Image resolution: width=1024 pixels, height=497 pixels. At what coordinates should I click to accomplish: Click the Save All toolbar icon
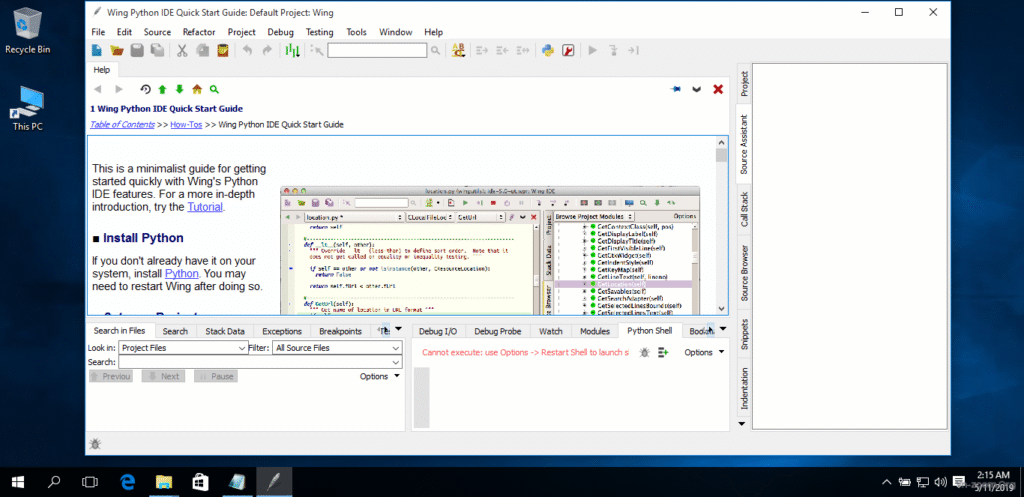(157, 50)
